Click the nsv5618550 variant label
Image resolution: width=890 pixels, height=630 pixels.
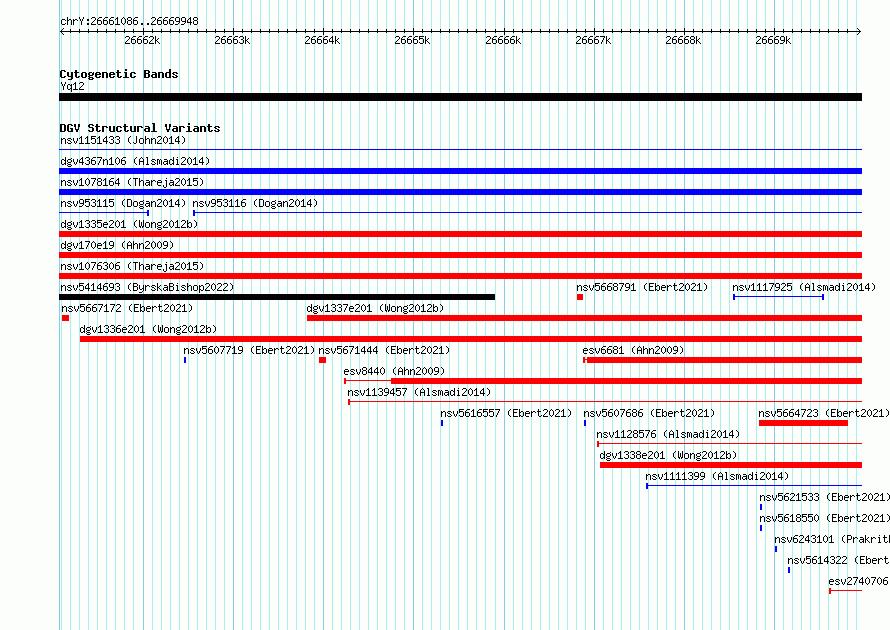[824, 518]
